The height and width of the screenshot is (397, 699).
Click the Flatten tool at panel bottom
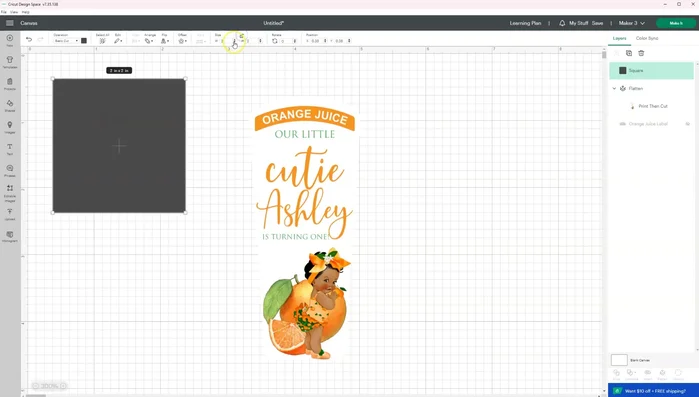[662, 372]
